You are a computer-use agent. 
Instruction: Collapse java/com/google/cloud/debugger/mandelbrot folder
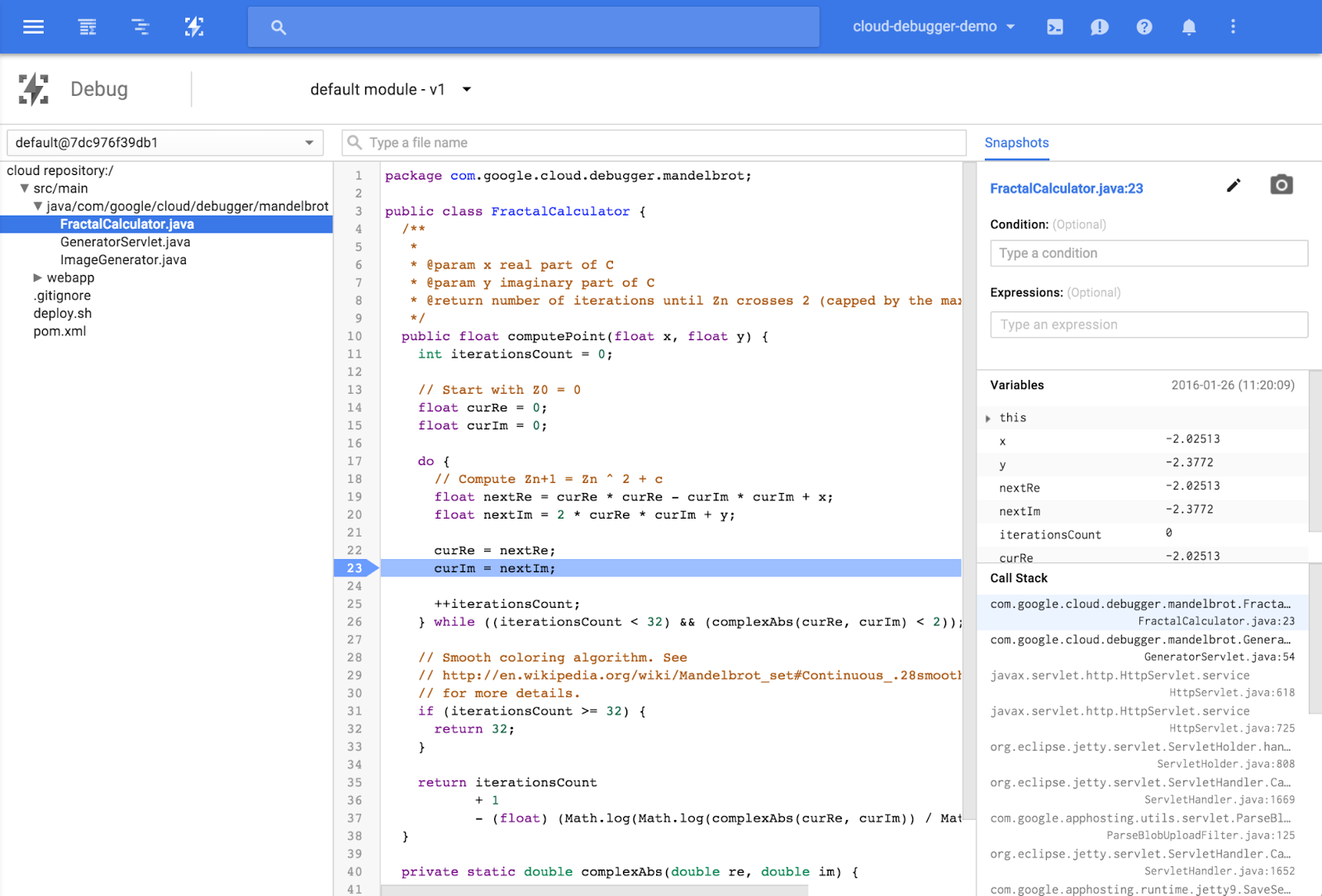click(x=38, y=206)
